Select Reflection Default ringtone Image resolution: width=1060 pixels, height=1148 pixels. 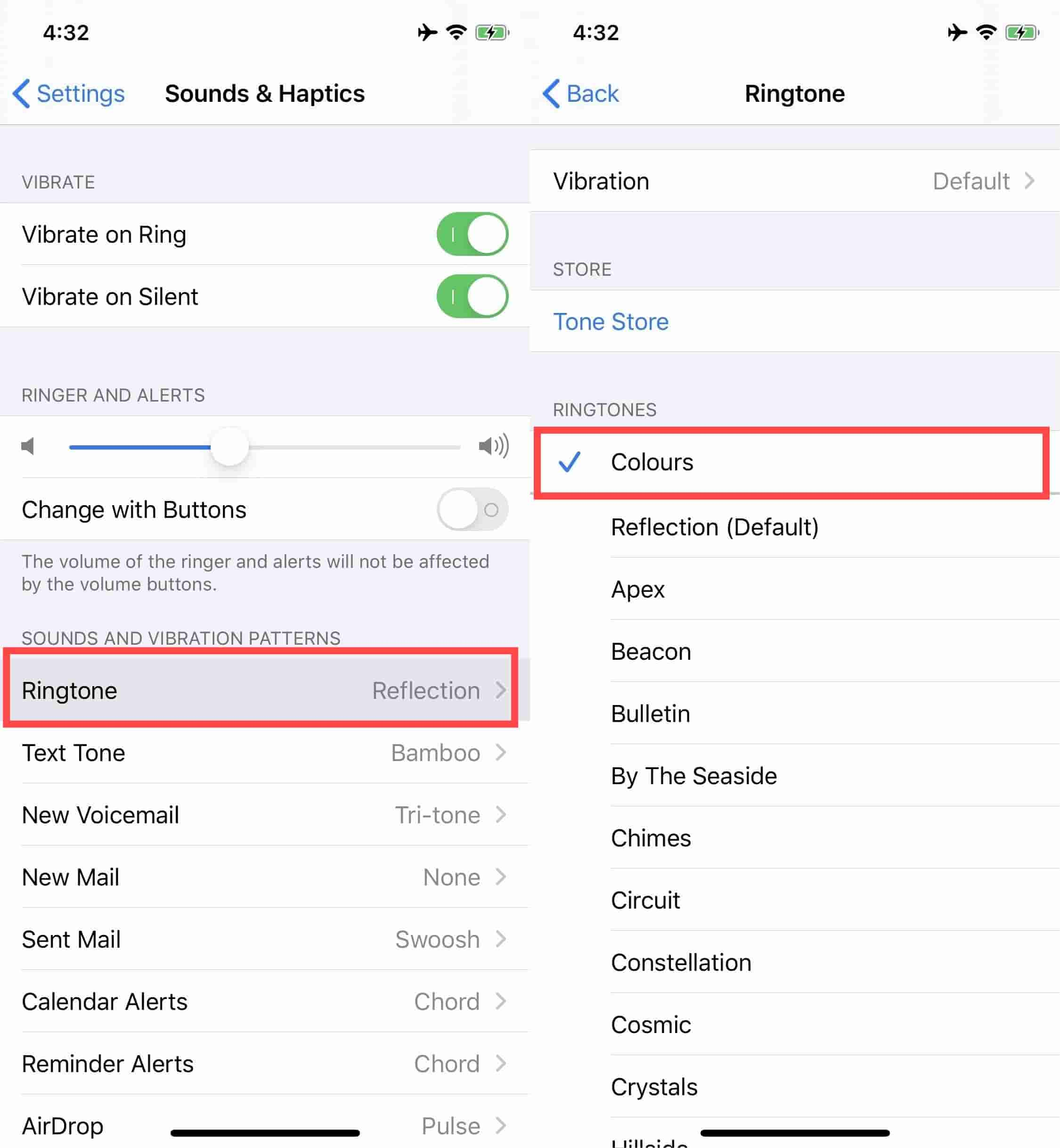[x=790, y=525]
